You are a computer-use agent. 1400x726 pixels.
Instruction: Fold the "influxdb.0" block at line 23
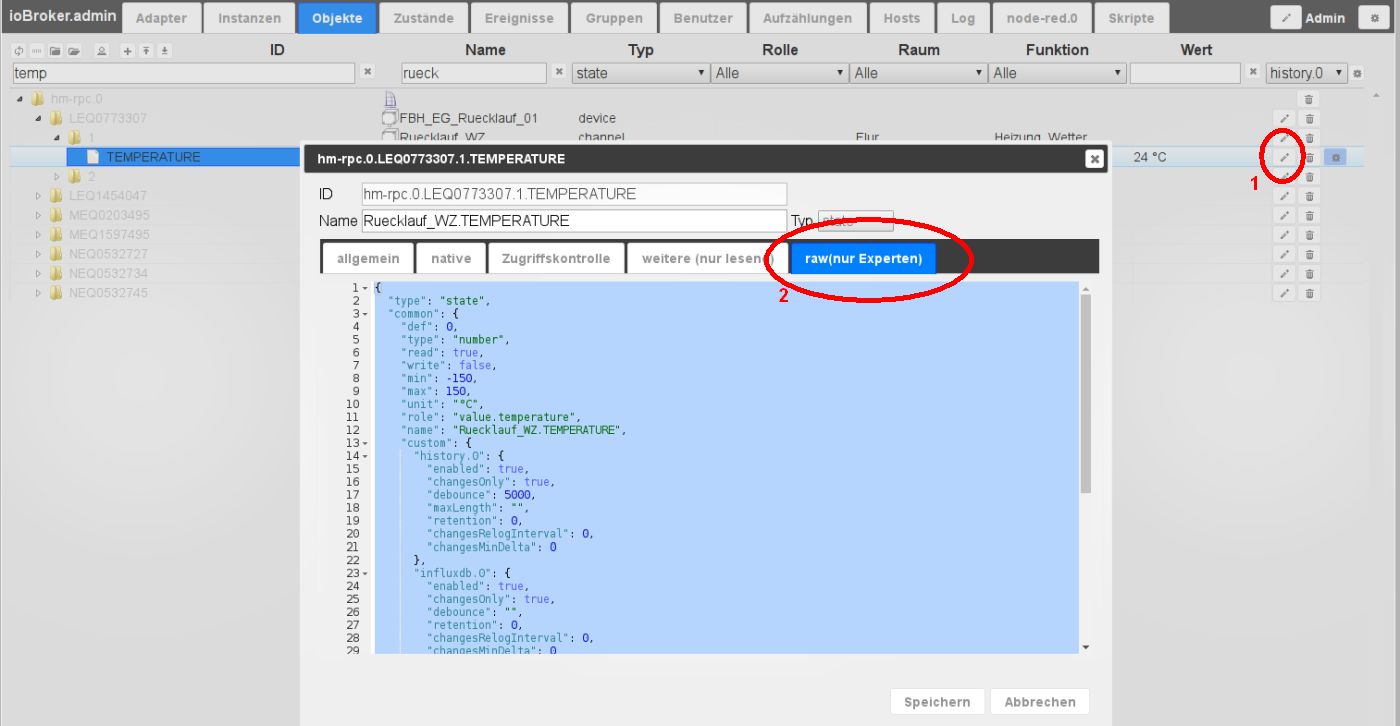point(365,573)
